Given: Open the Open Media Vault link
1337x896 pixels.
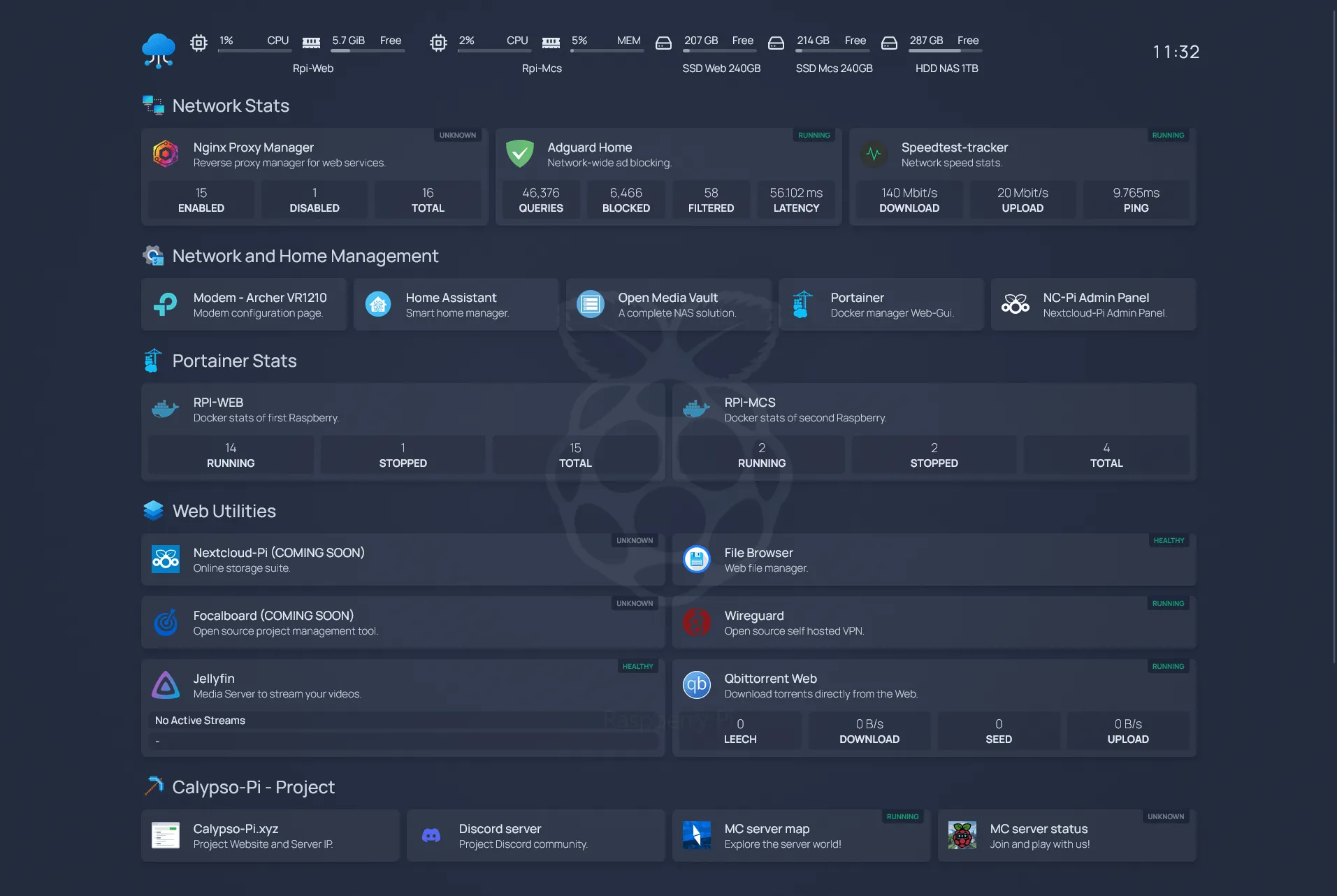Looking at the screenshot, I should click(x=668, y=305).
